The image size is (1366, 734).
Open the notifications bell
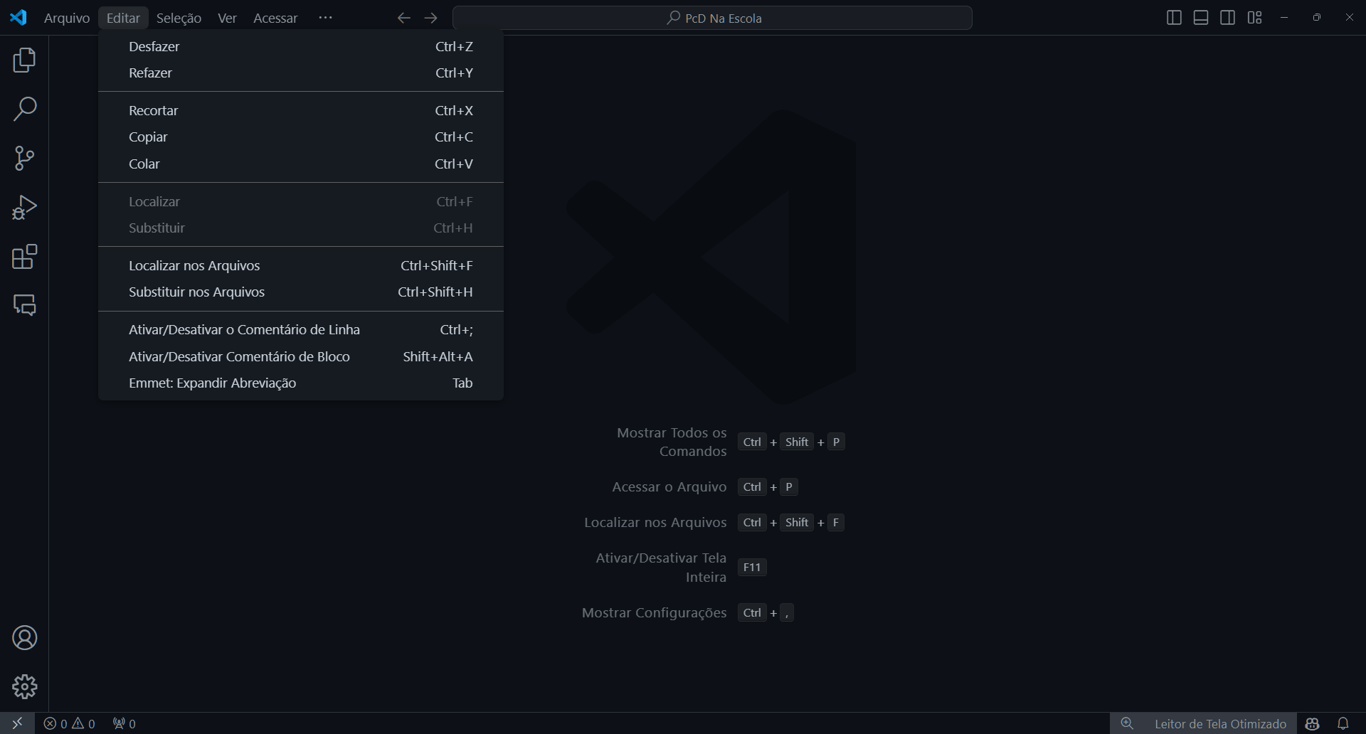click(1343, 723)
